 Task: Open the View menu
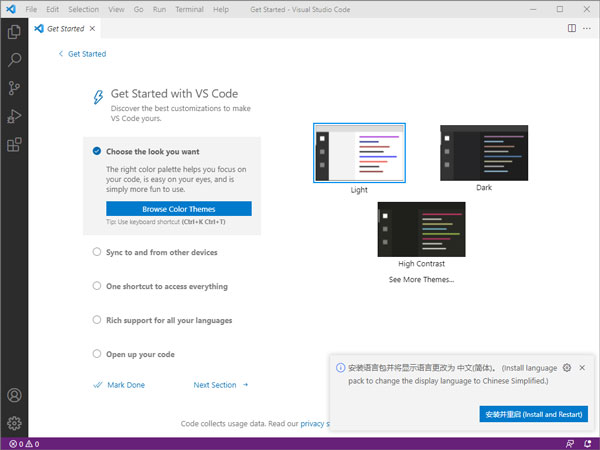(x=116, y=9)
